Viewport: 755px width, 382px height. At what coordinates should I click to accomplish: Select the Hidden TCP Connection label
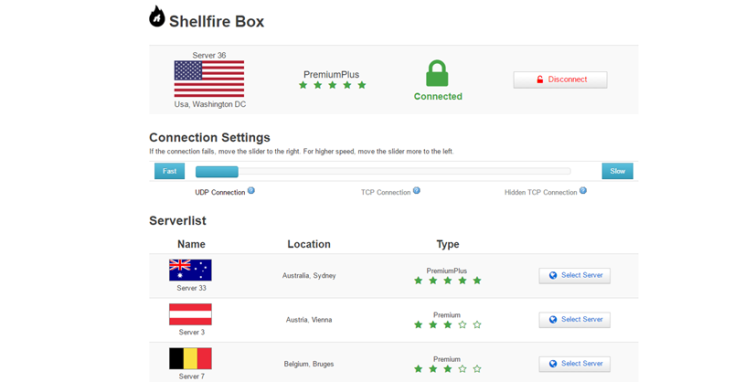[x=541, y=192]
